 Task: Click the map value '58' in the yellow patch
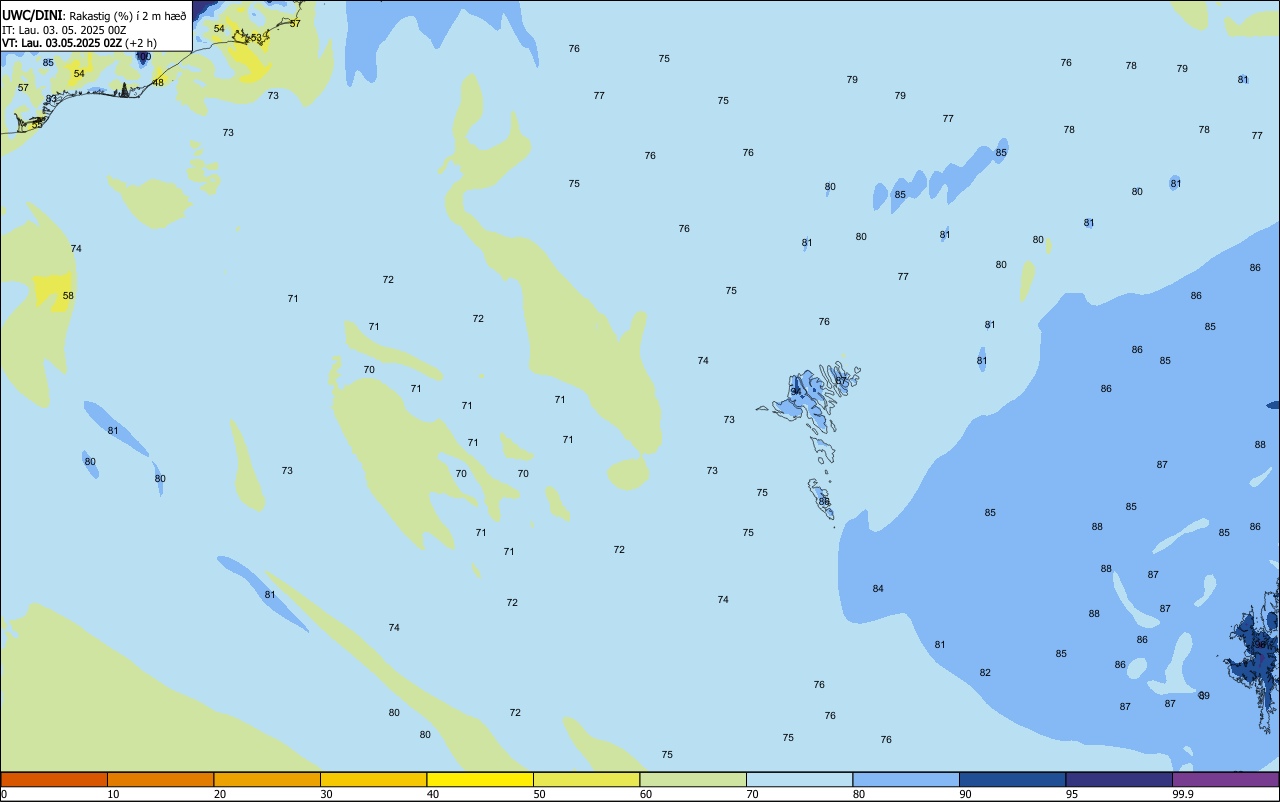(68, 296)
